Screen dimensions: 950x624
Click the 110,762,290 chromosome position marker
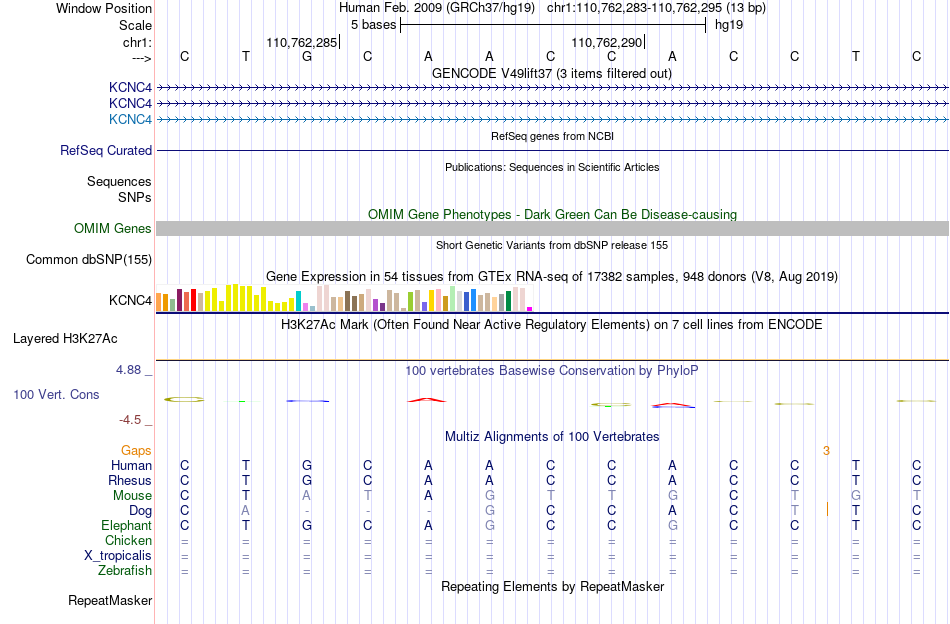(x=608, y=42)
